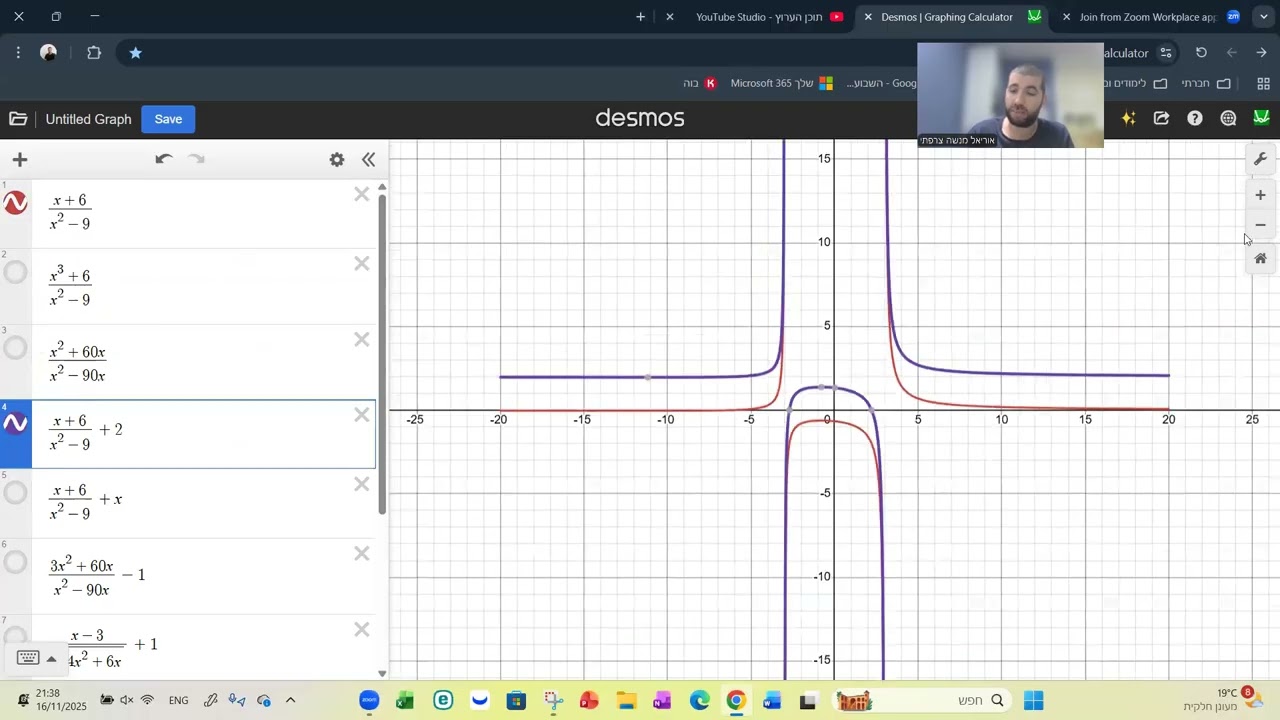Hide the first expression's red graph
The height and width of the screenshot is (720, 1280).
pos(15,203)
